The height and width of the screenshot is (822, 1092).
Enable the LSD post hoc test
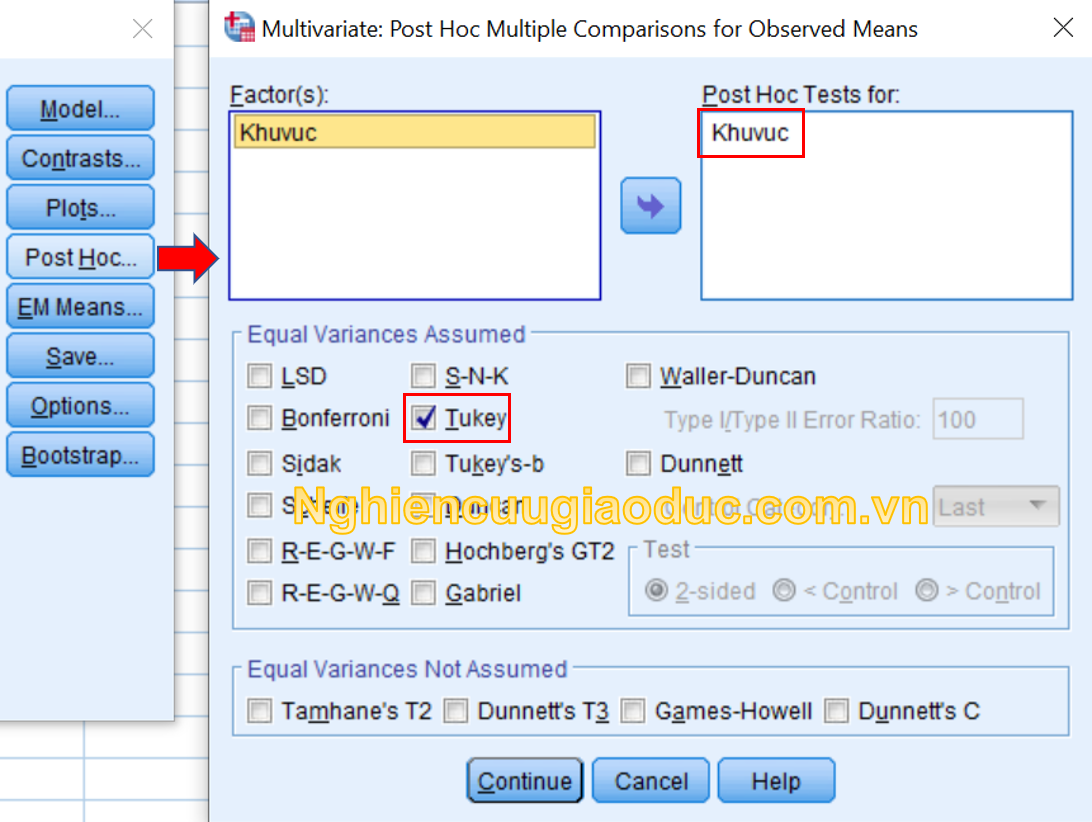(x=260, y=377)
